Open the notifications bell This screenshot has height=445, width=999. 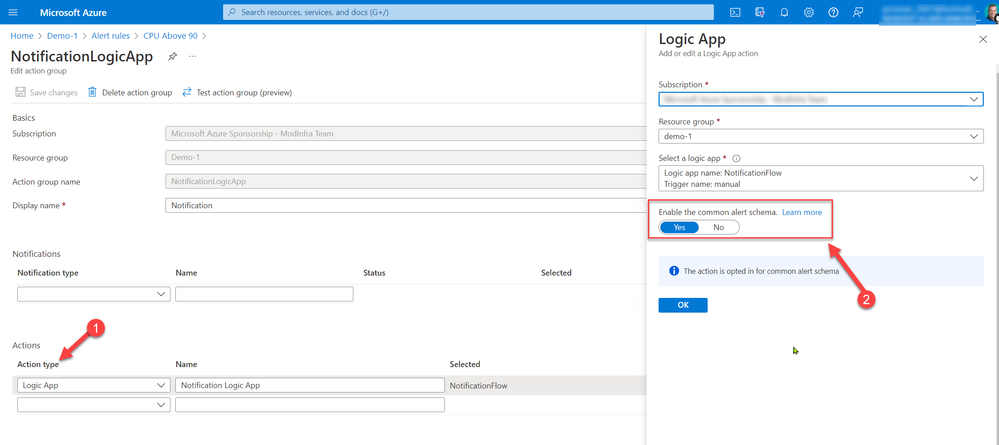[x=784, y=12]
